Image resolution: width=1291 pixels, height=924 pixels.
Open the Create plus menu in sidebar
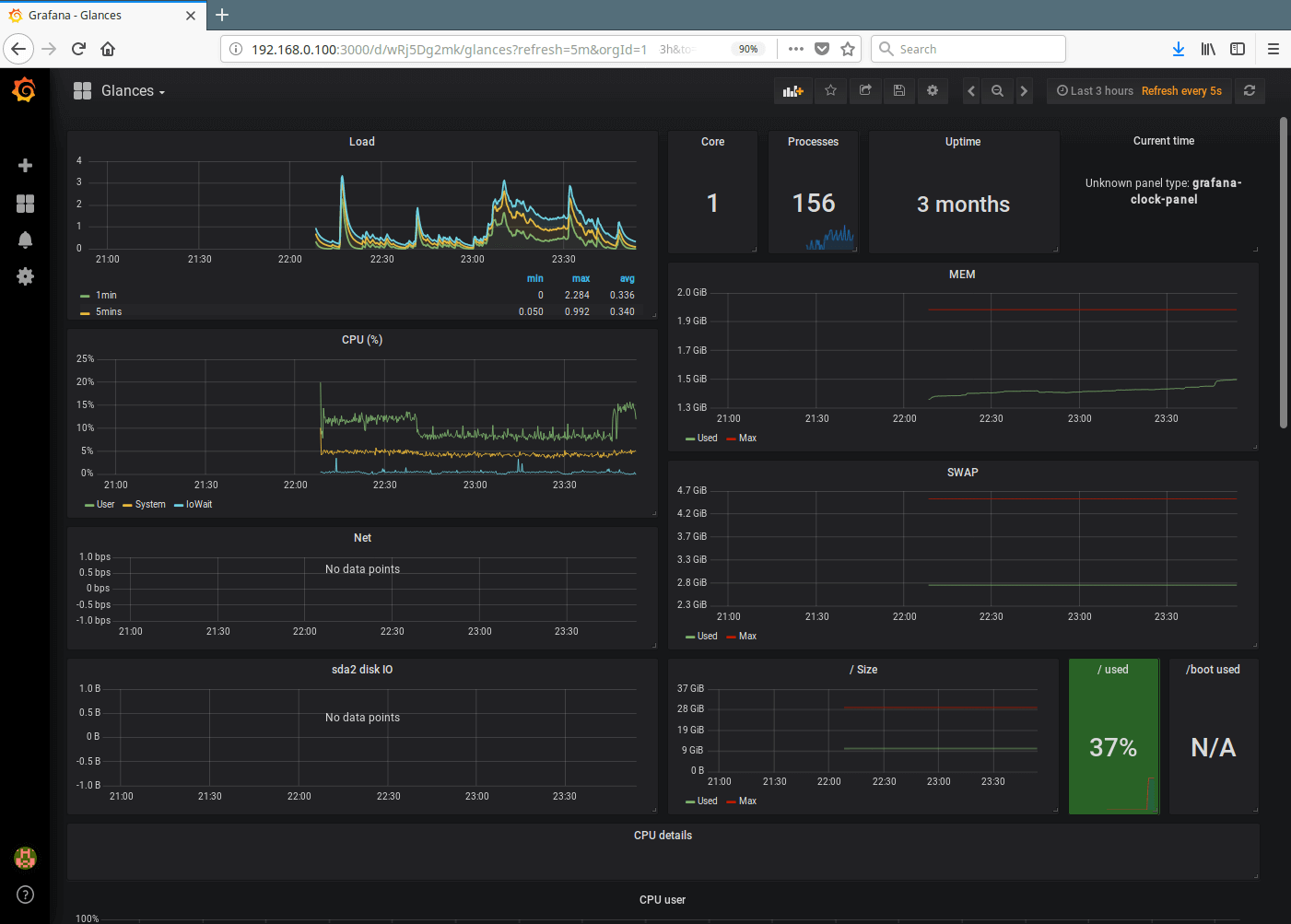(x=25, y=166)
